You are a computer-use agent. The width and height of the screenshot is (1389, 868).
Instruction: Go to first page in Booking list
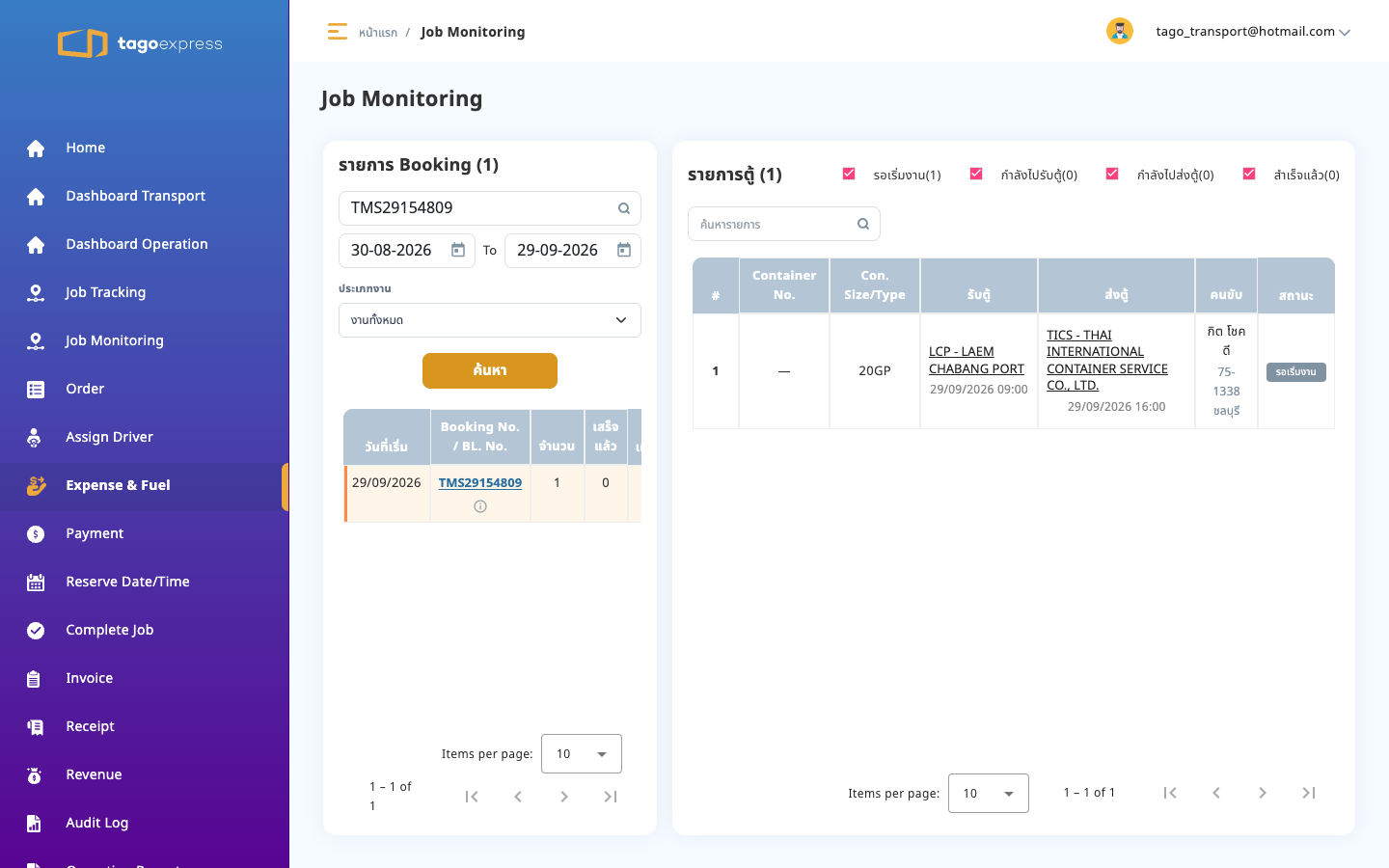pyautogui.click(x=472, y=797)
